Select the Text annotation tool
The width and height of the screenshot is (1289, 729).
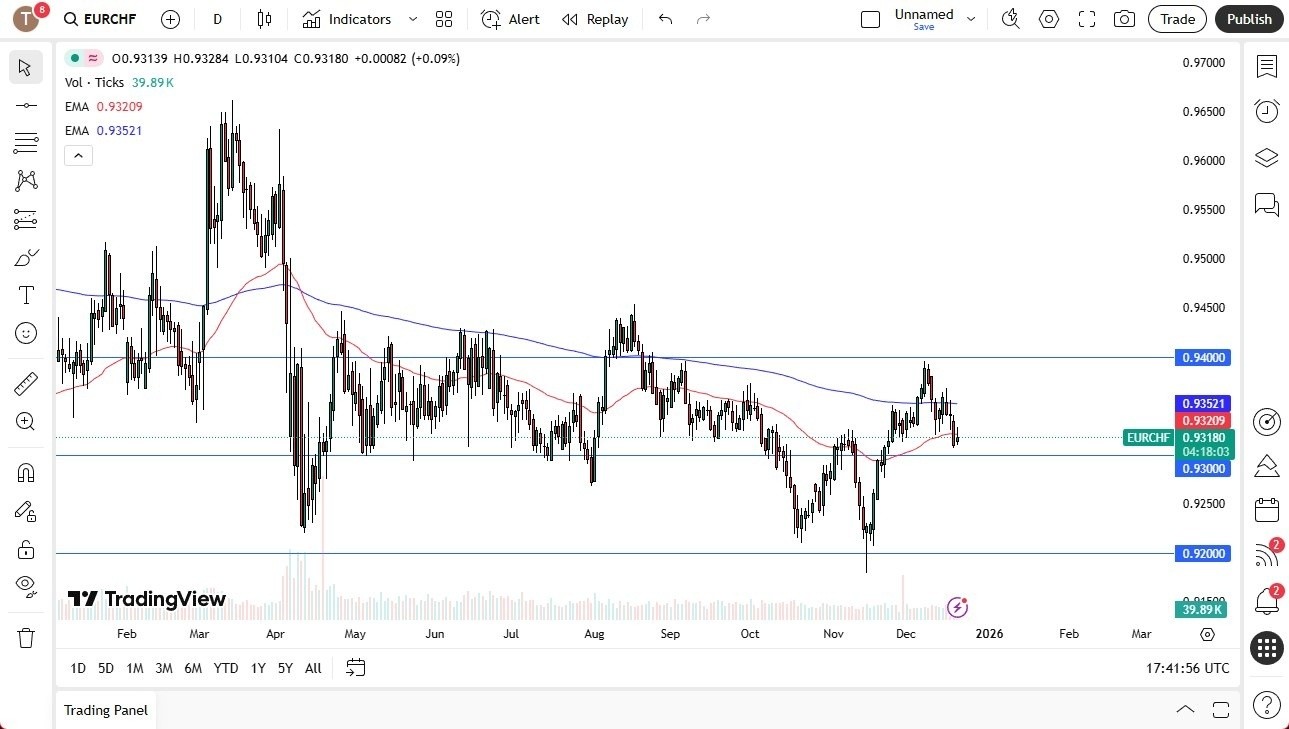26,295
